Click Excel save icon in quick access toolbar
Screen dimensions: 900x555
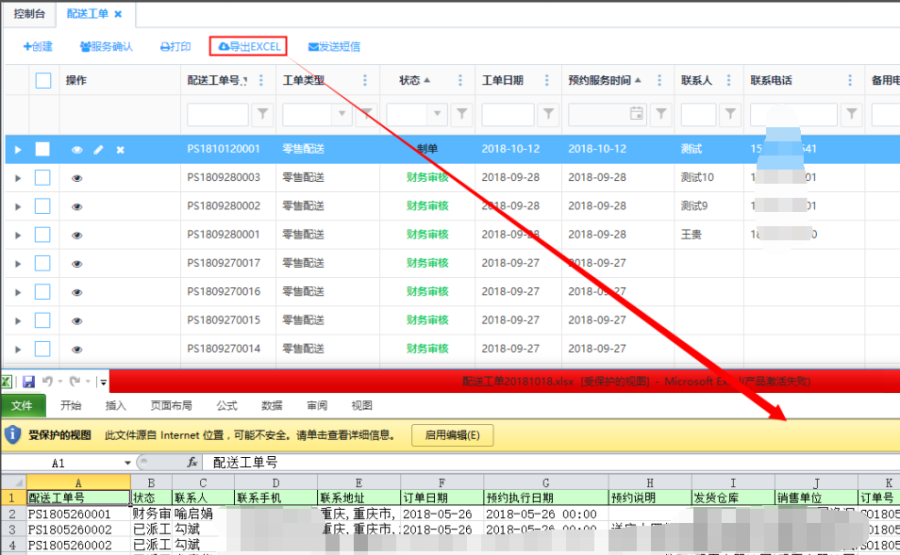pos(29,382)
